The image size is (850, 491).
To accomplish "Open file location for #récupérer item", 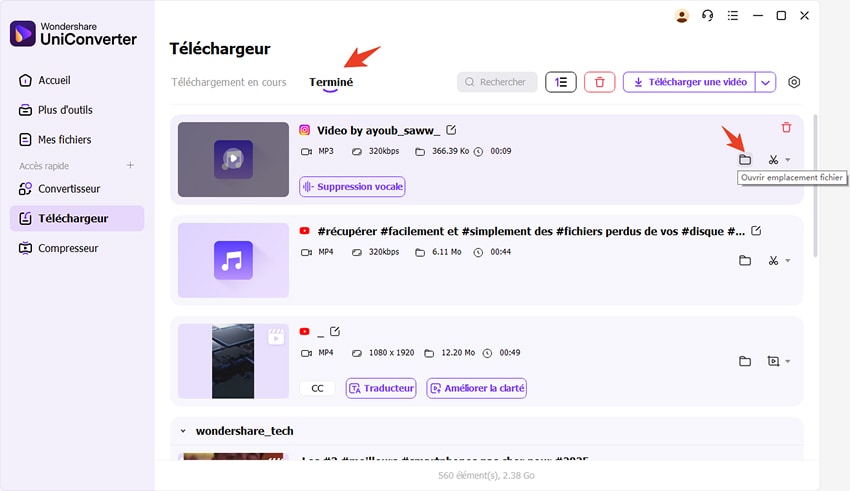I will coord(745,261).
